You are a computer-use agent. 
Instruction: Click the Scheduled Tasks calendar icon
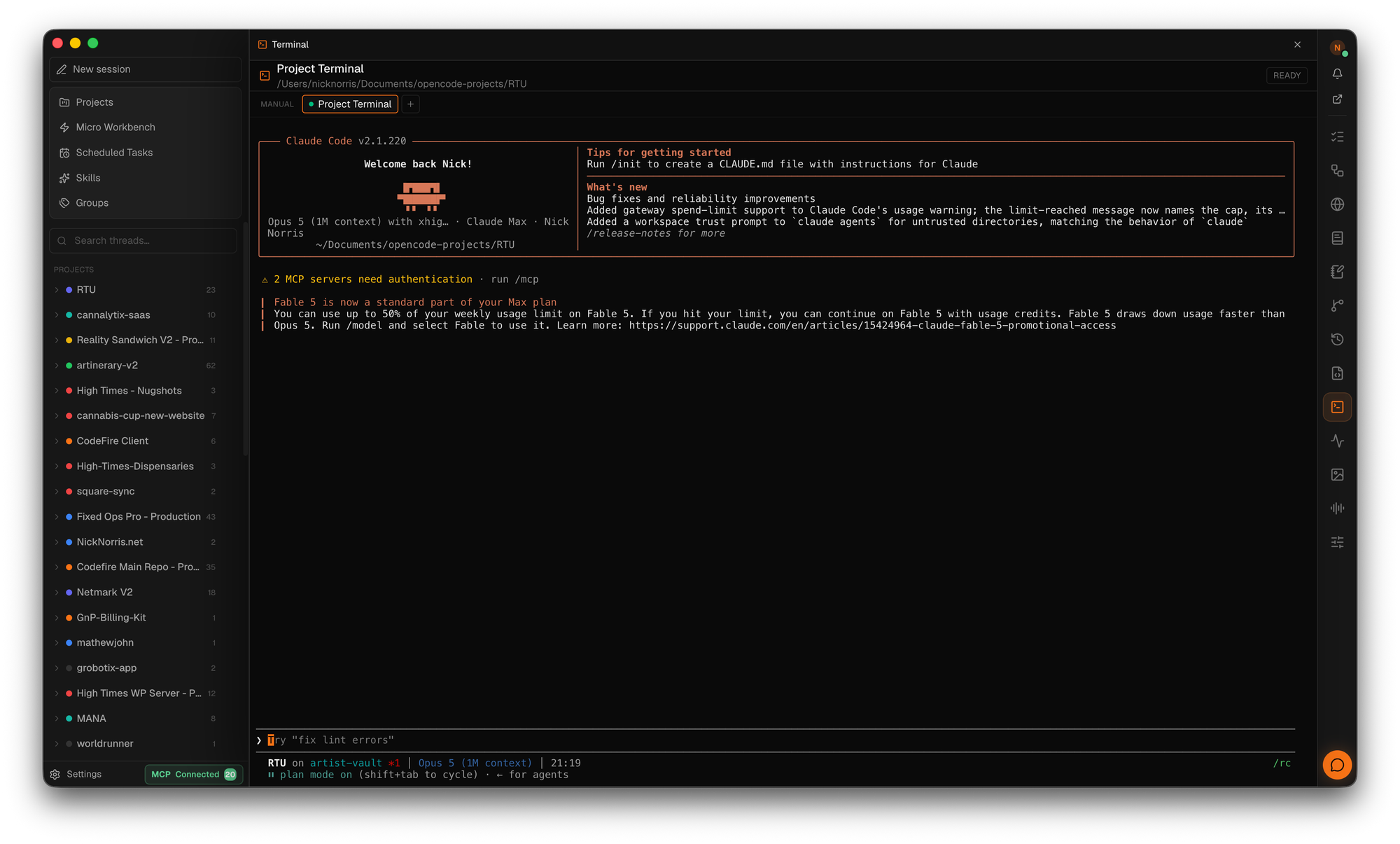coord(64,153)
